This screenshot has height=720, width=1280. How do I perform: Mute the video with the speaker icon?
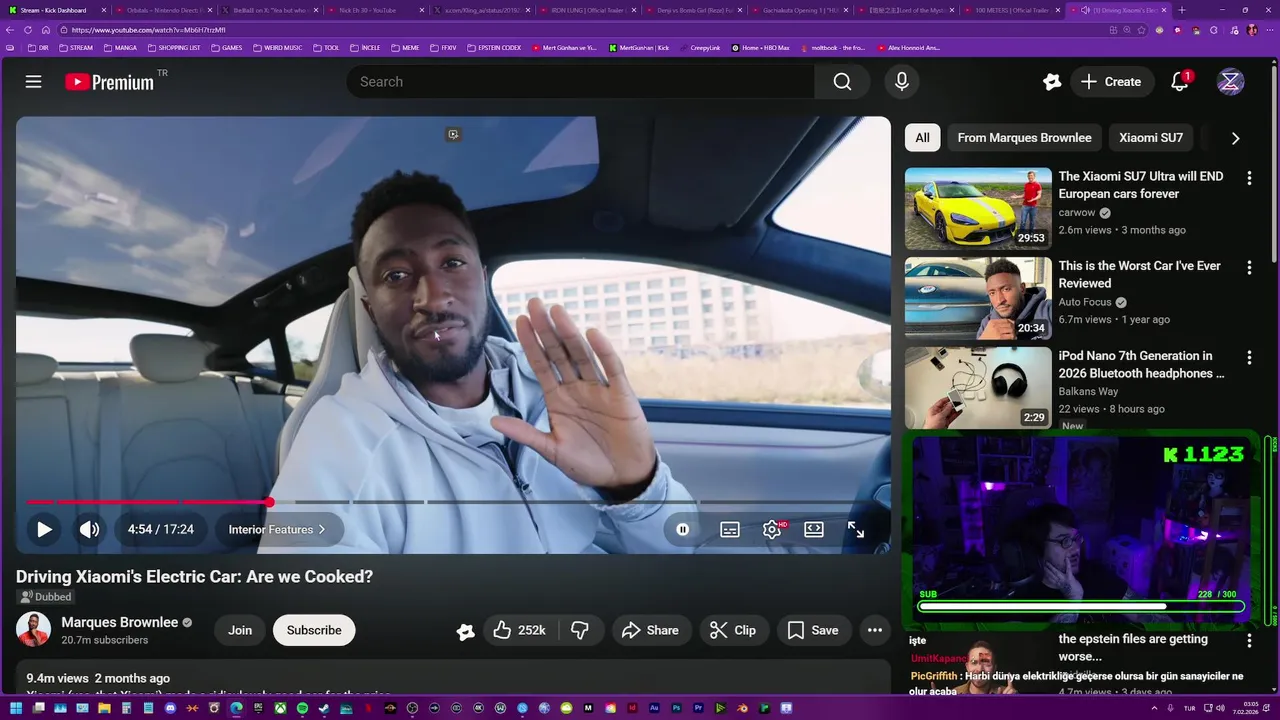click(90, 530)
